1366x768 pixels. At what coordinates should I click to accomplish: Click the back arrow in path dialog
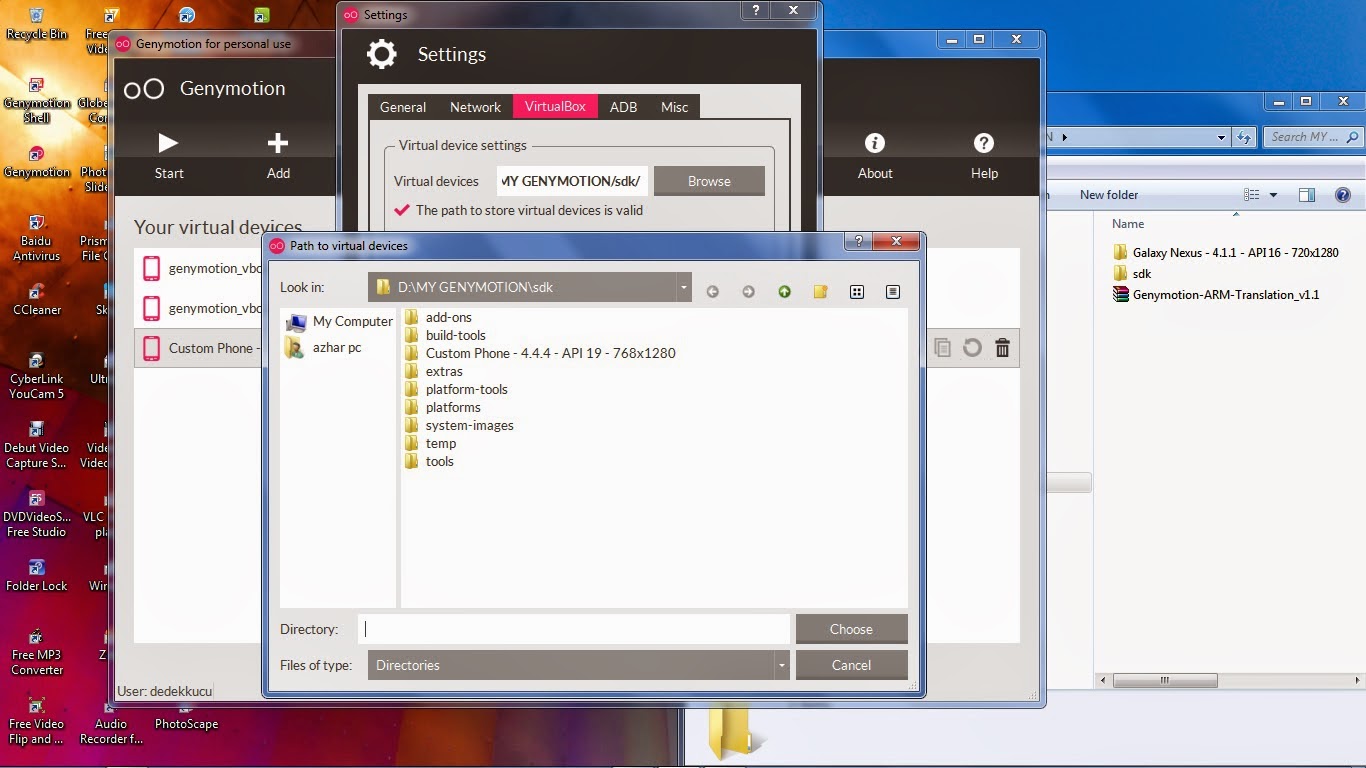(x=713, y=292)
